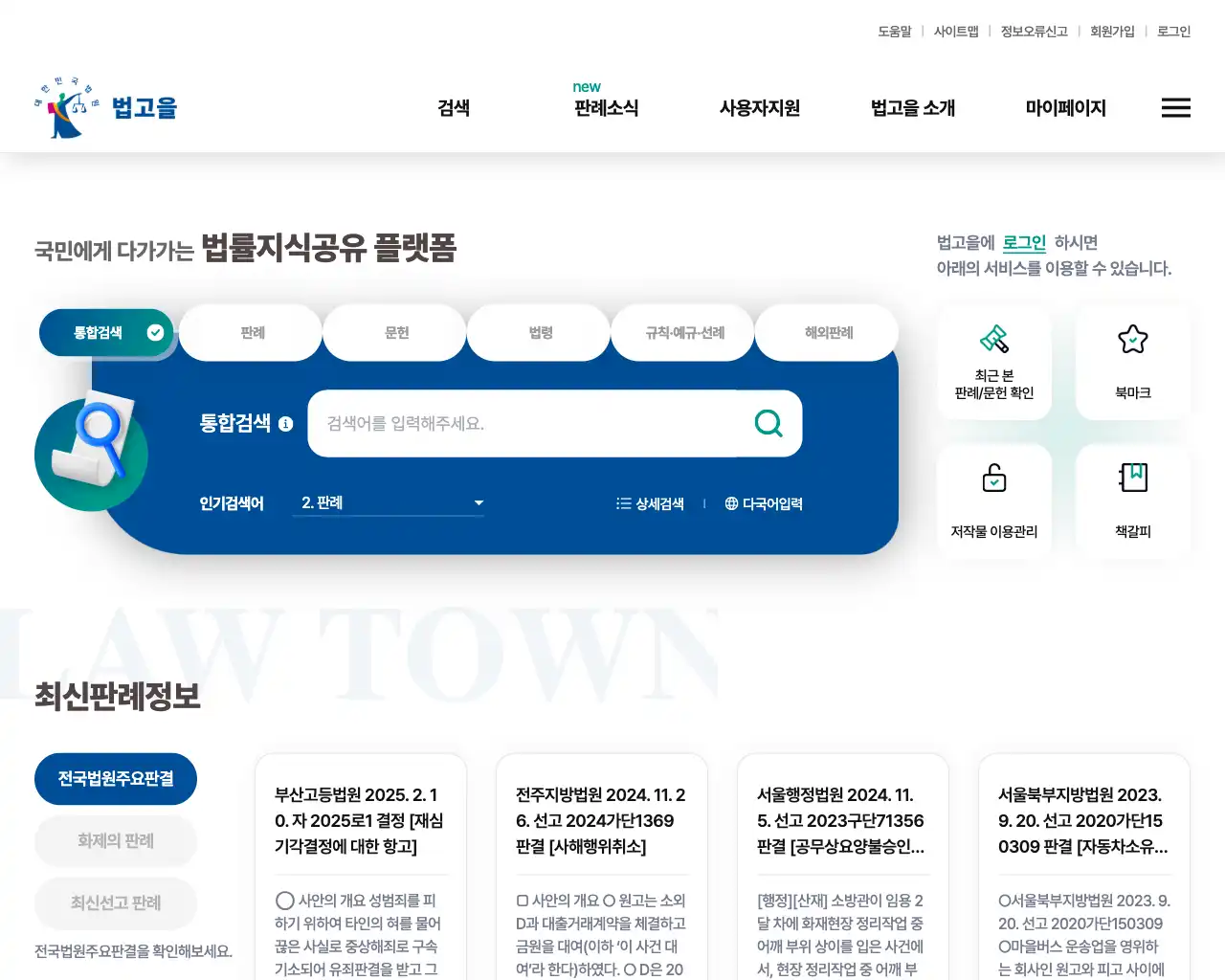Select the 문헌 search tab
The width and height of the screenshot is (1225, 980).
coord(396,333)
